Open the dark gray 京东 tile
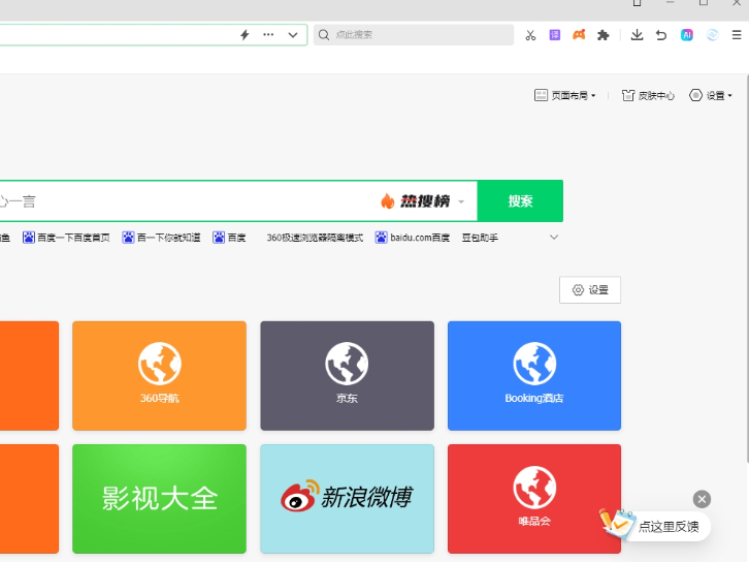 tap(347, 376)
